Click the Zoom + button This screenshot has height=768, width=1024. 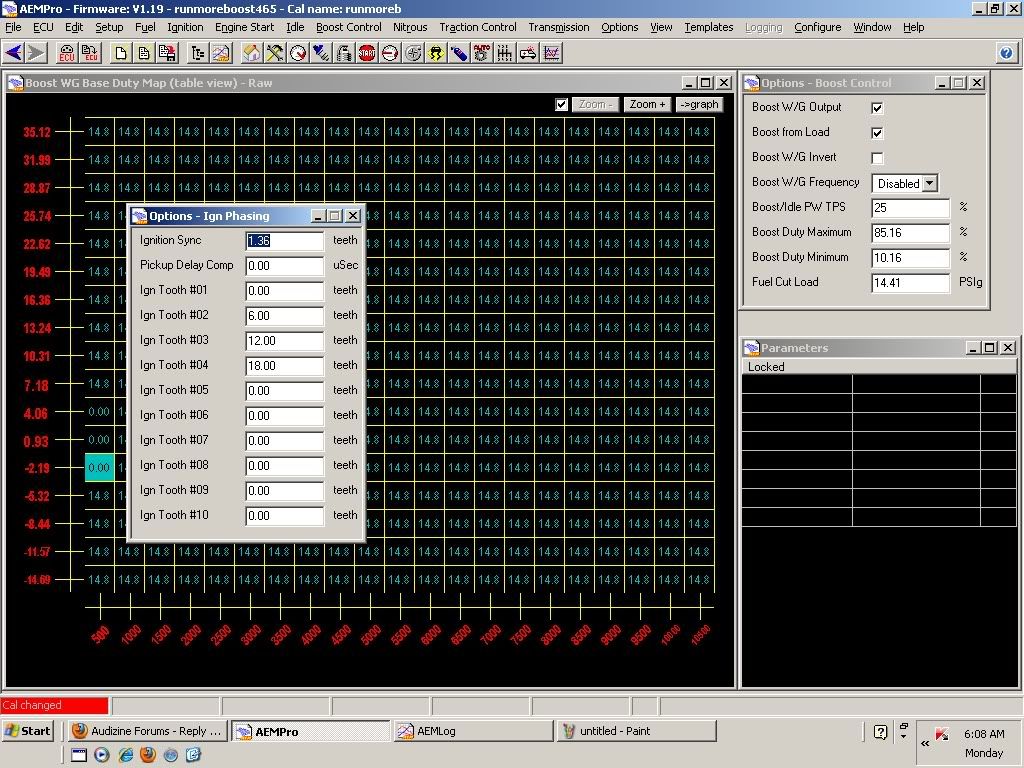click(647, 104)
